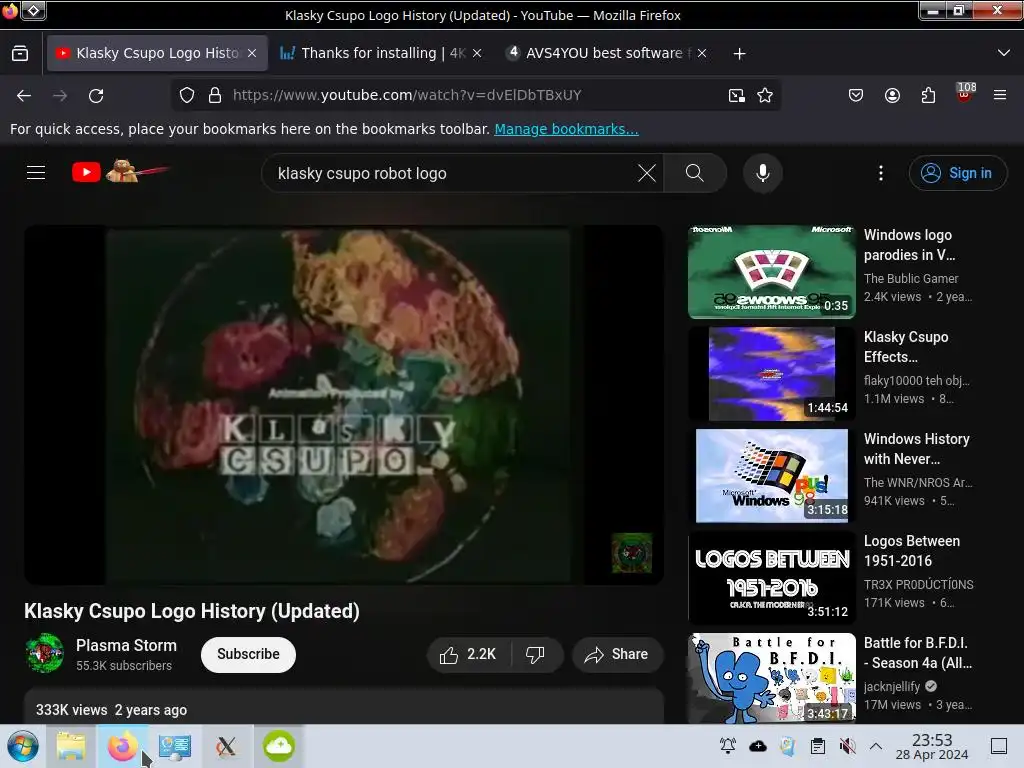Bookmark this page with the star icon

(x=765, y=95)
